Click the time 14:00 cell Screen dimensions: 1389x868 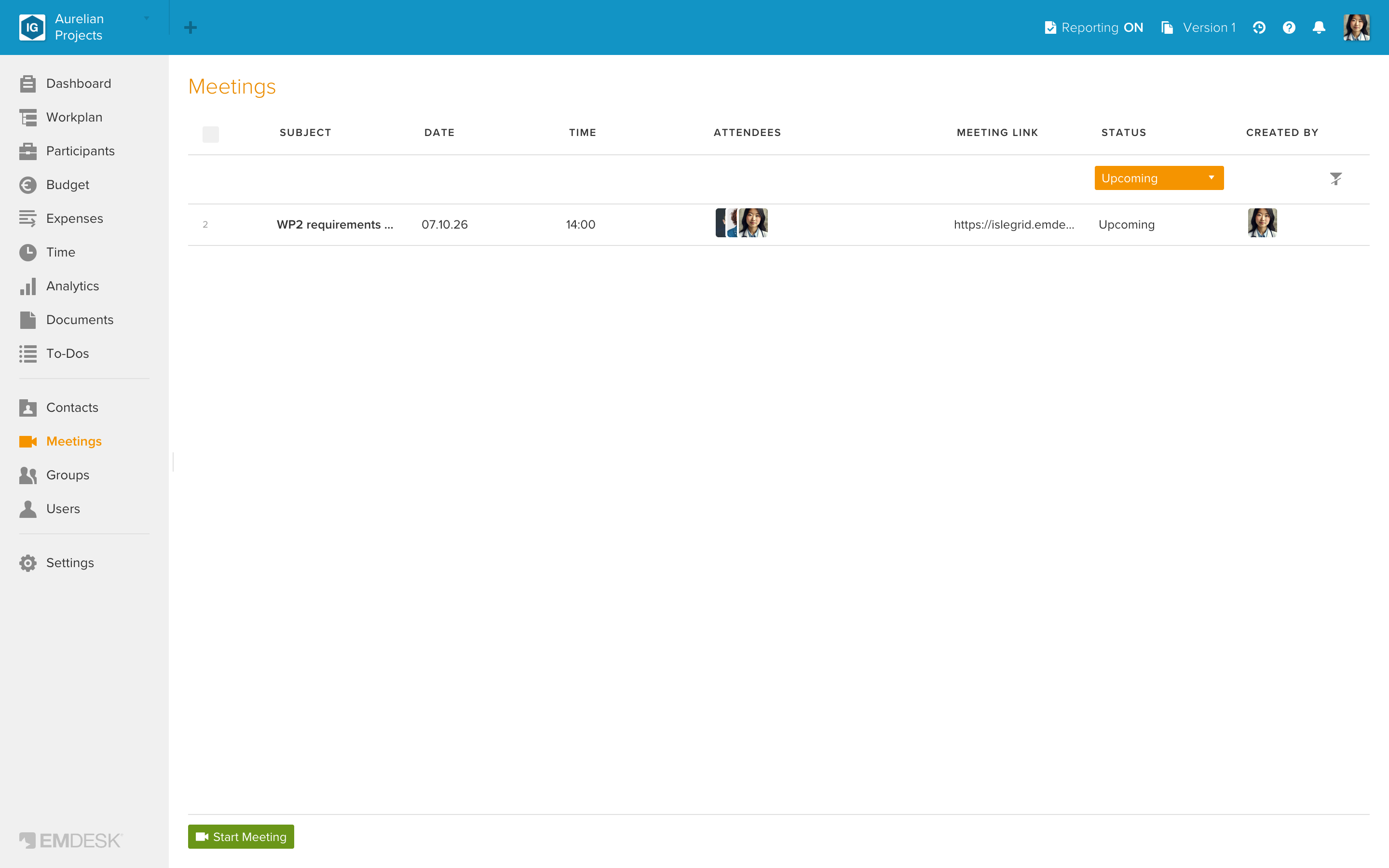581,224
